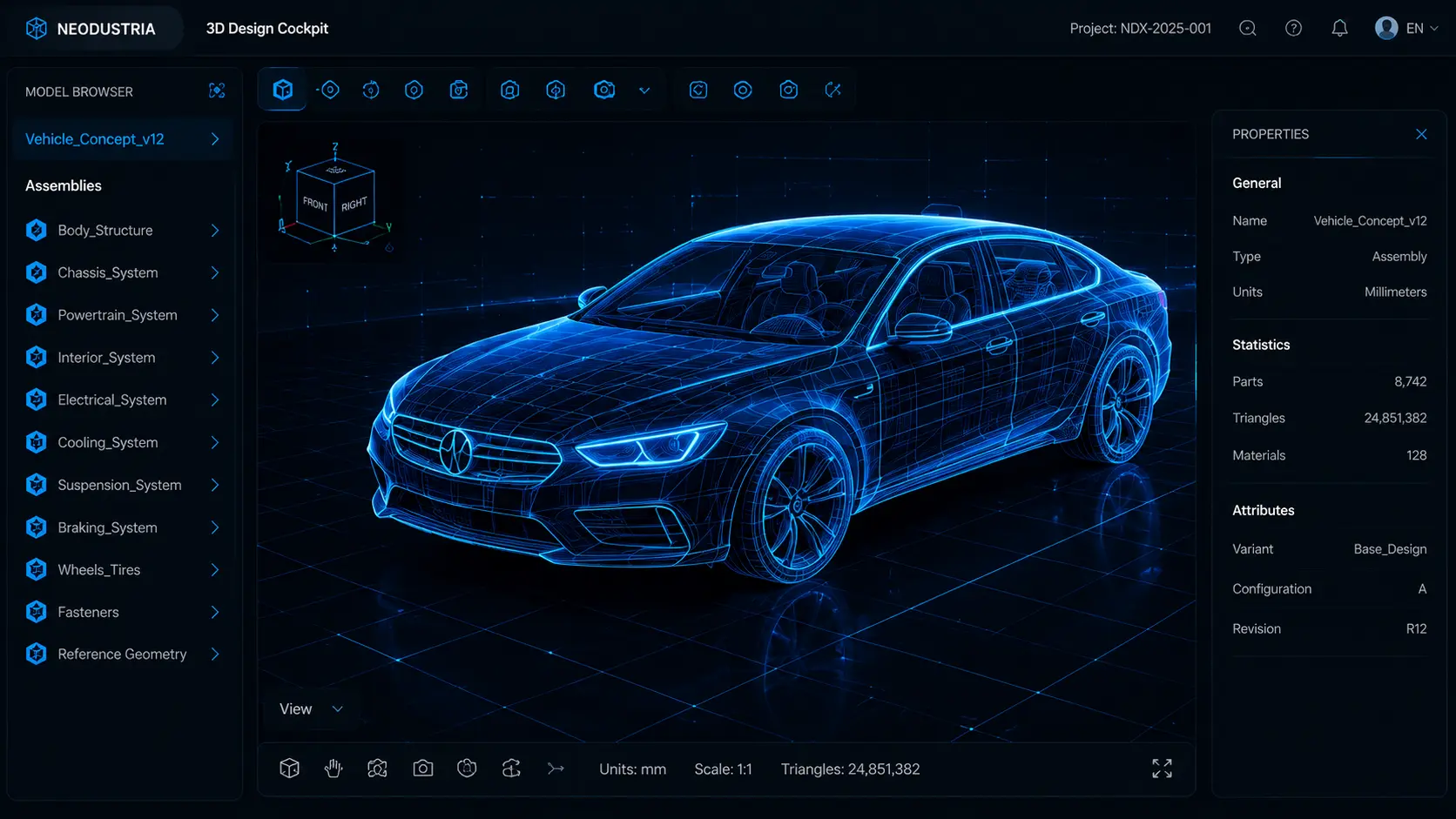Open the dropdown arrow beside the top toolbar camera

pos(644,91)
